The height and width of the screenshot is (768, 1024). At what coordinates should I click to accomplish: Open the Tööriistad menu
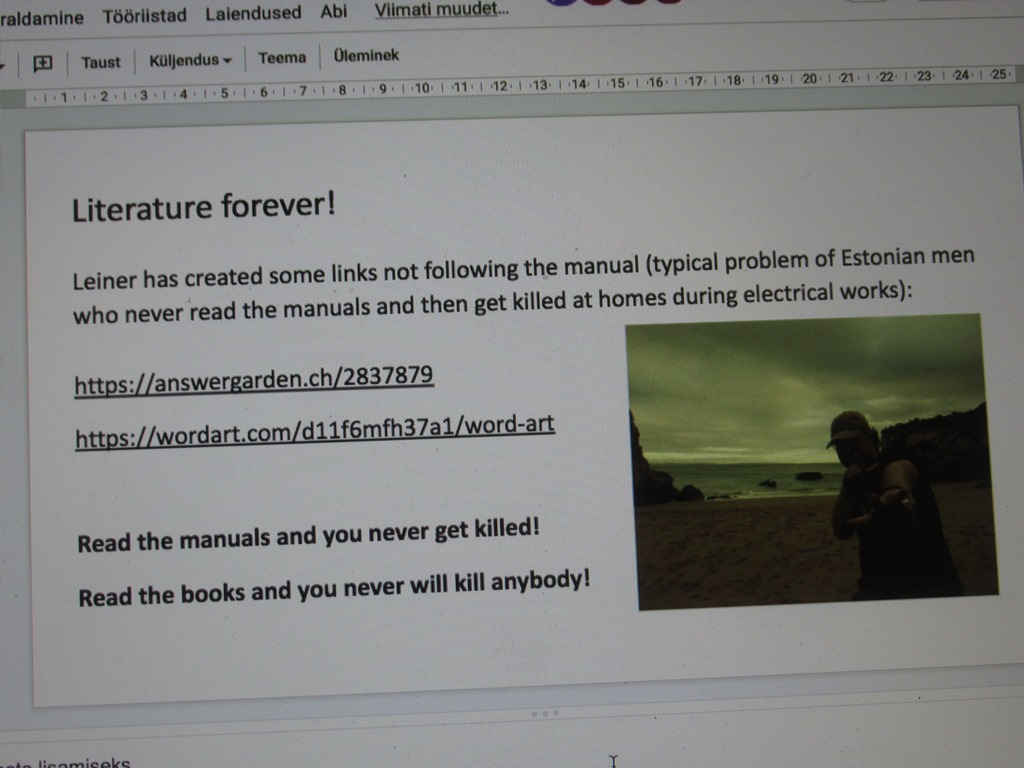click(144, 15)
